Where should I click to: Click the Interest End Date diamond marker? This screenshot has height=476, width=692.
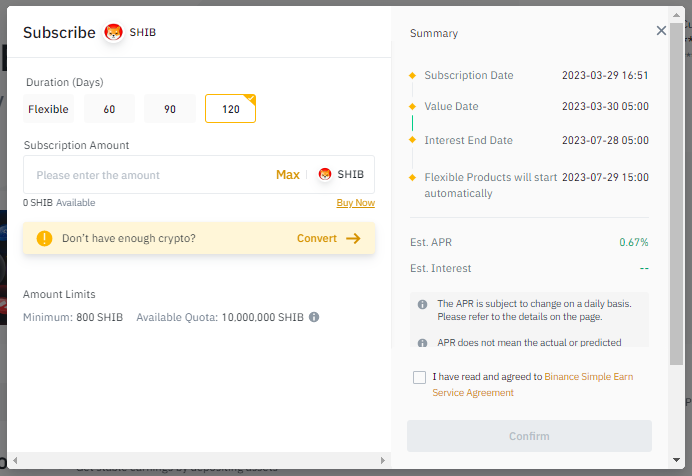412,140
